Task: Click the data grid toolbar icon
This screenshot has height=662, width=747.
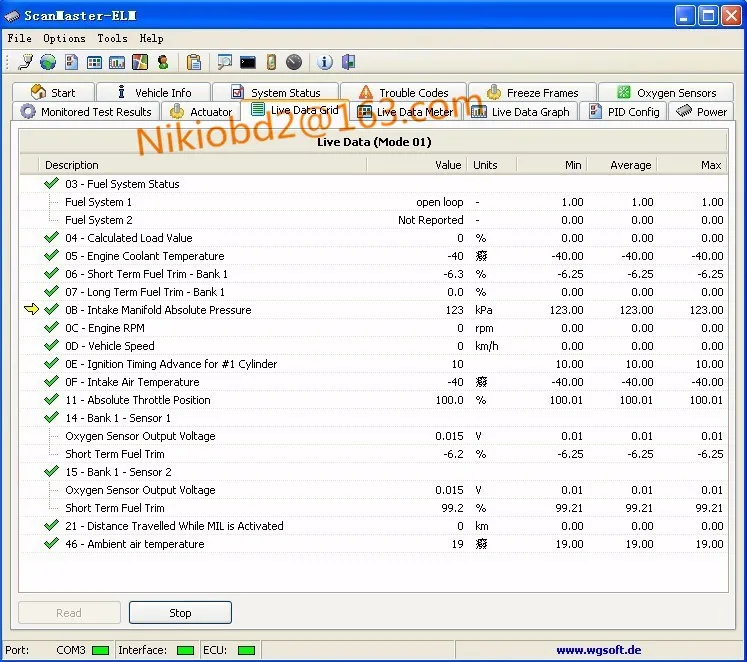Action: pyautogui.click(x=94, y=62)
